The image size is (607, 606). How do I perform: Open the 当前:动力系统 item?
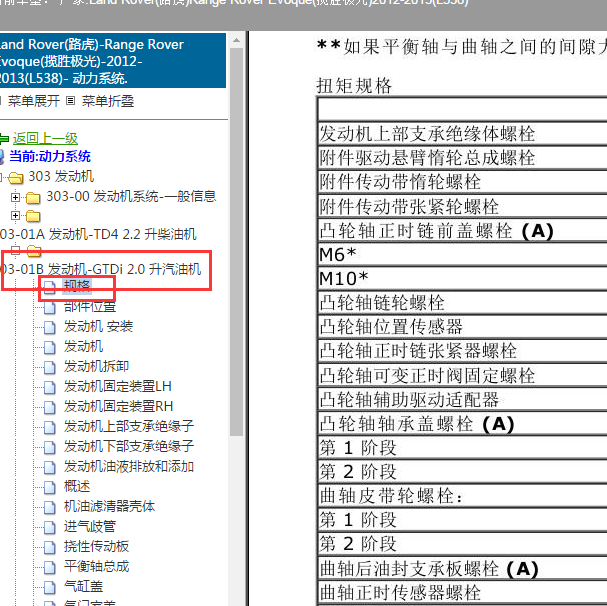(x=50, y=156)
